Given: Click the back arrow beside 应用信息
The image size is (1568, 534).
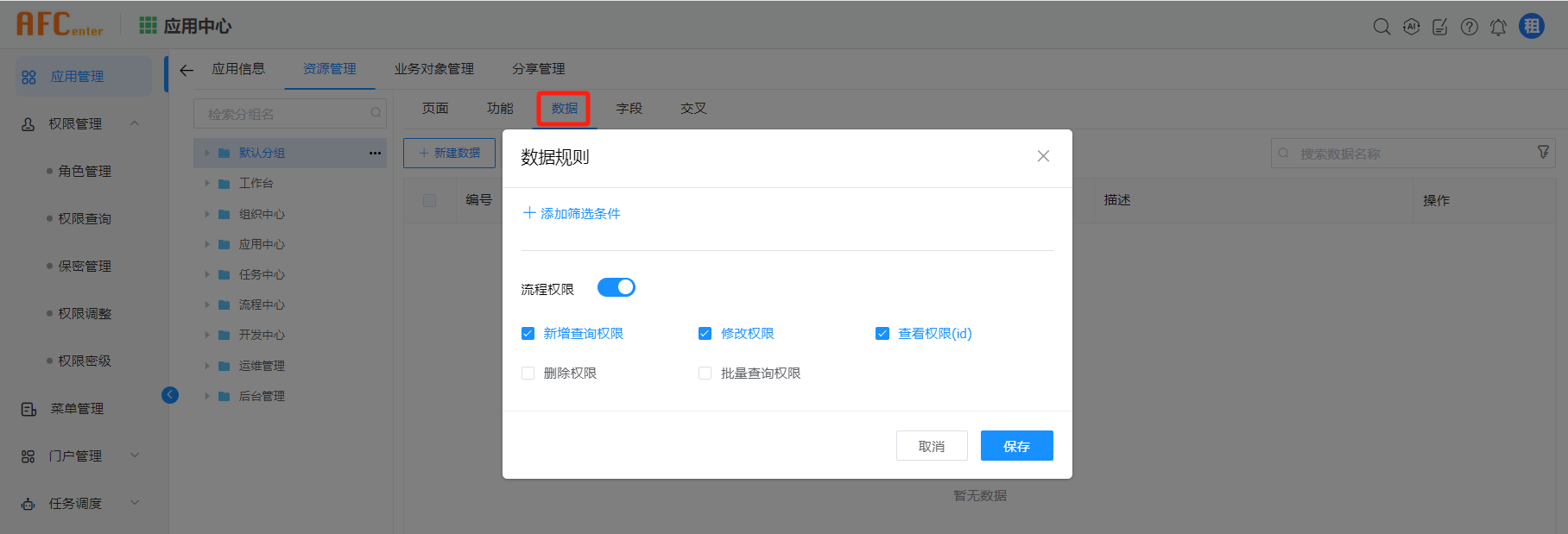Looking at the screenshot, I should (x=187, y=70).
